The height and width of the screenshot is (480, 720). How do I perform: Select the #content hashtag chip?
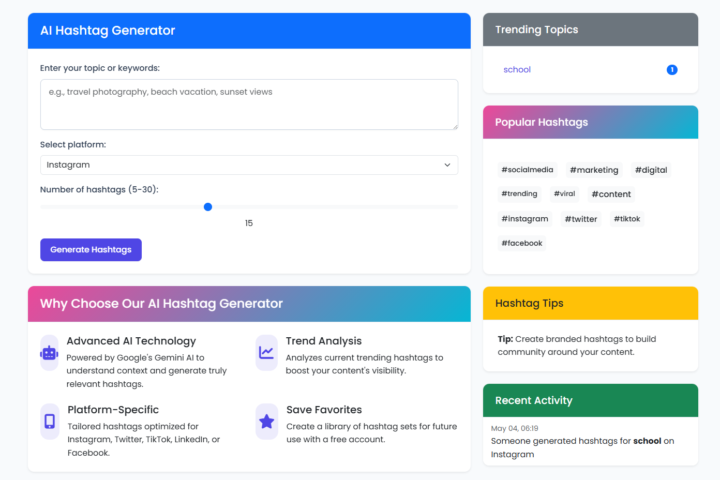(611, 194)
